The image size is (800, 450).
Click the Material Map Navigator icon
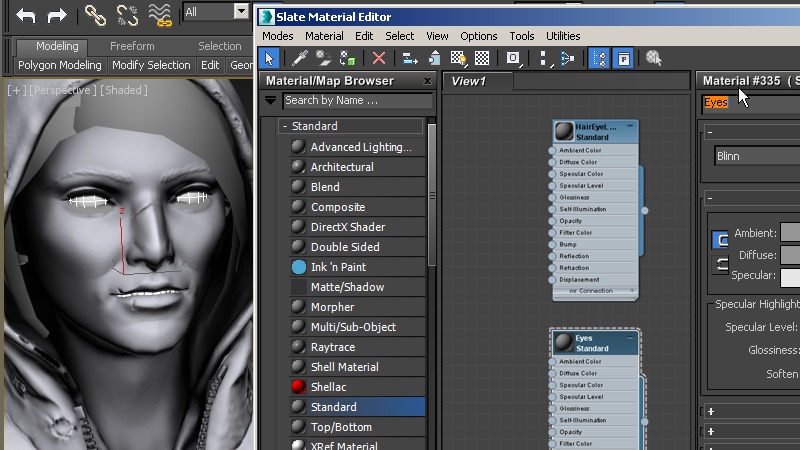[x=597, y=58]
